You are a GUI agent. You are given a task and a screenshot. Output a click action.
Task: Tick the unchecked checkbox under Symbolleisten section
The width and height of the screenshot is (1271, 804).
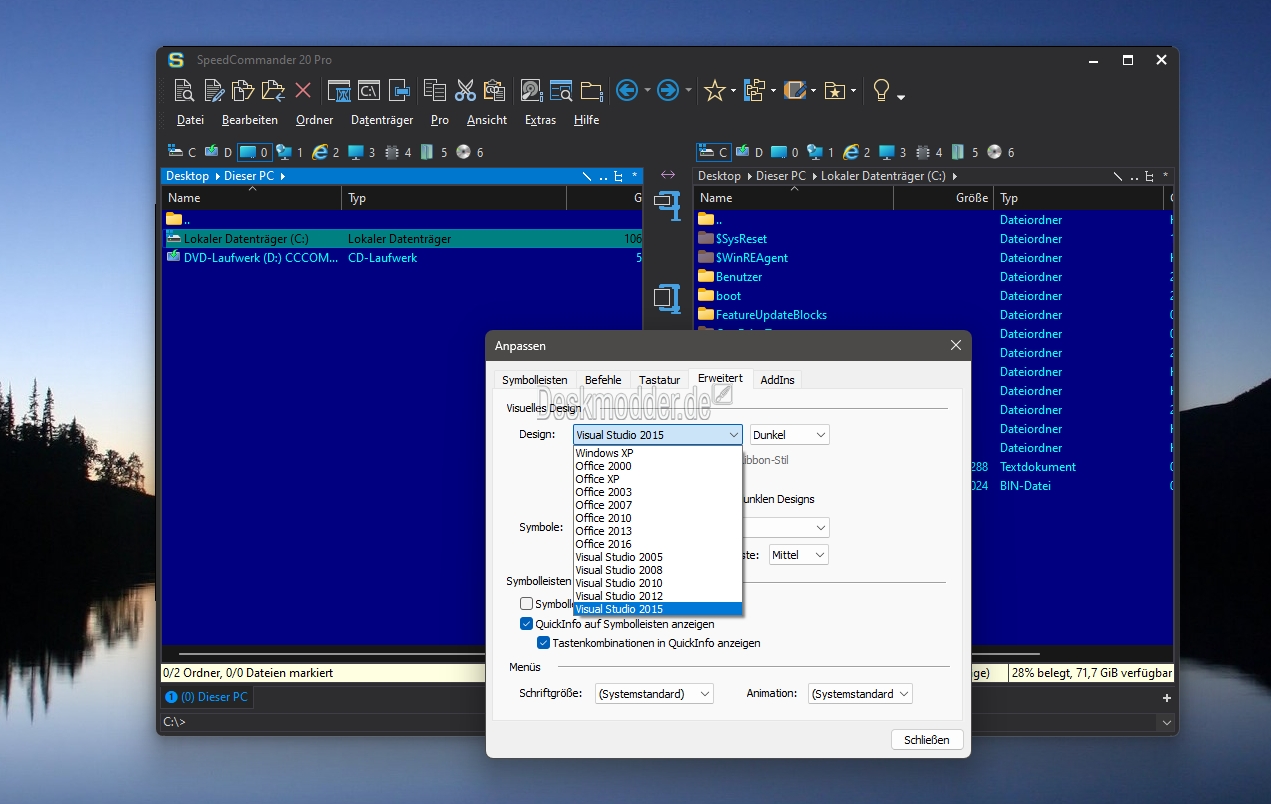tap(527, 604)
